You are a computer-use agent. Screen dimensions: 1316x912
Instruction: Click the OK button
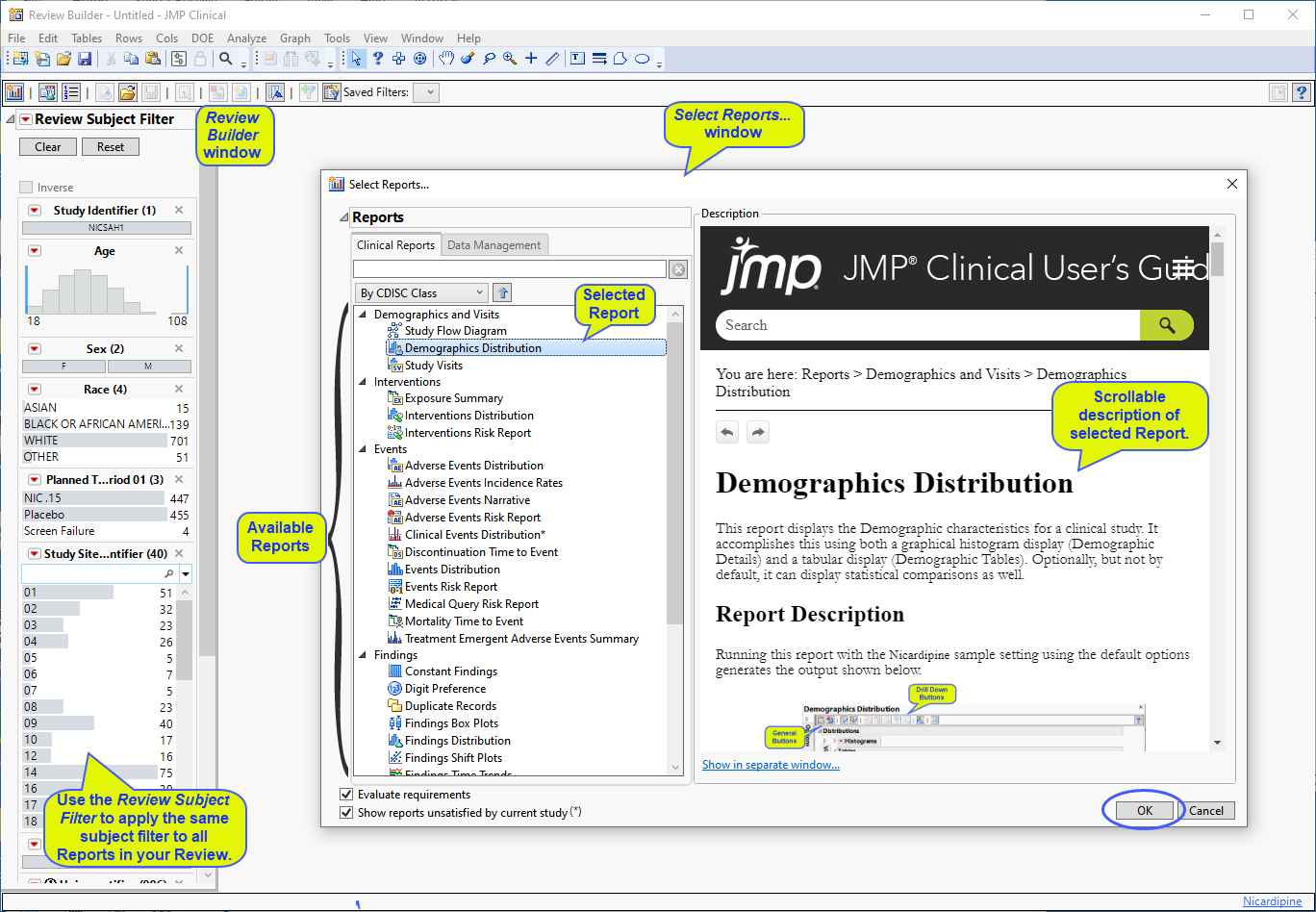point(1144,810)
